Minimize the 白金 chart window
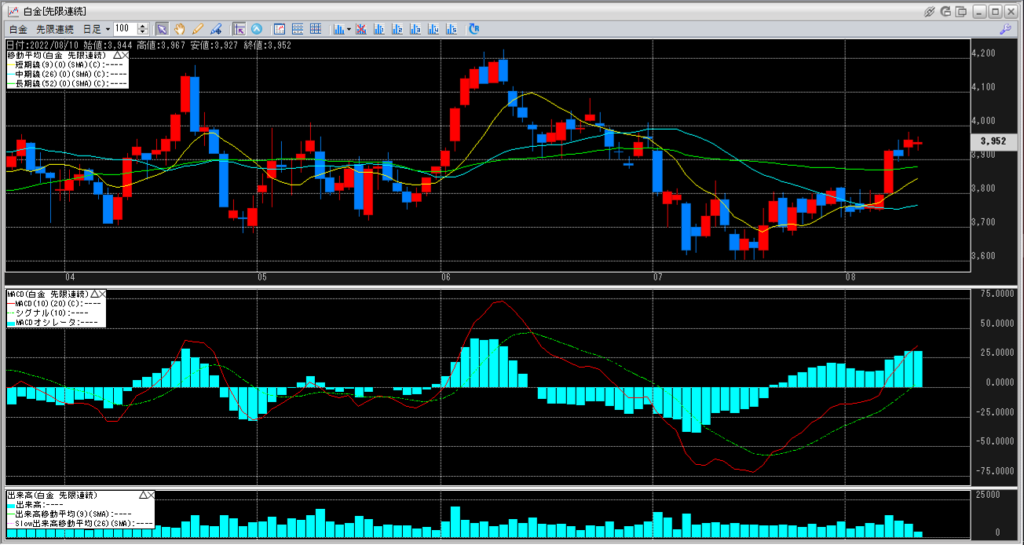1024x545 pixels. click(979, 11)
